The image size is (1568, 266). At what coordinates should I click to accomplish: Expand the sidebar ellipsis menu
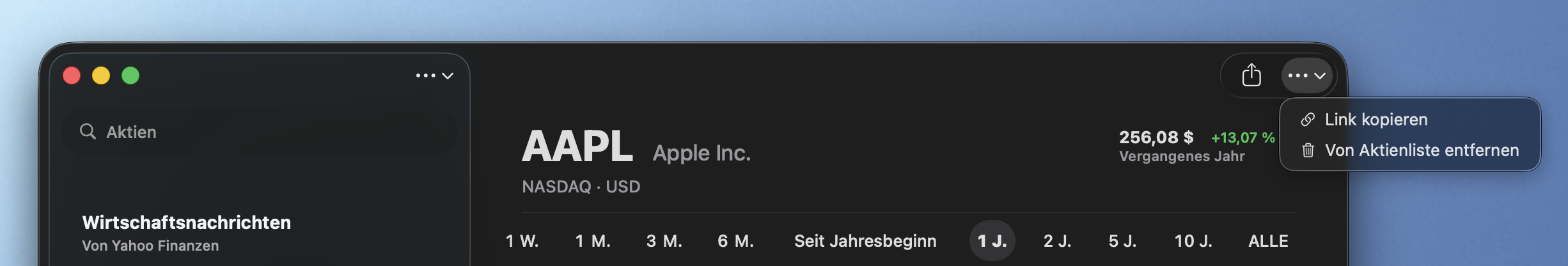click(434, 75)
